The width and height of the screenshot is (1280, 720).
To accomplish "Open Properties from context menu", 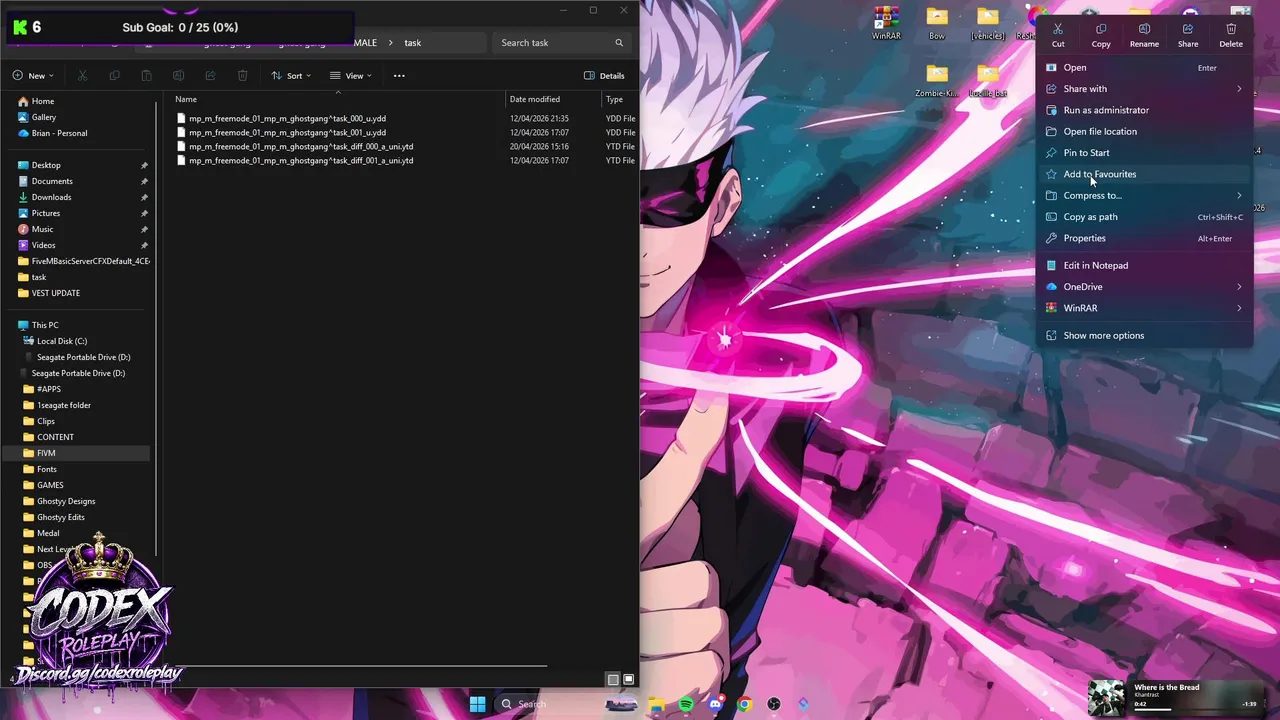I will click(1145, 238).
